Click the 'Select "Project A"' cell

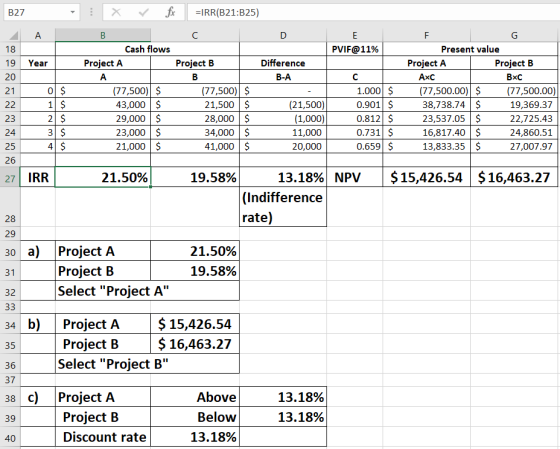point(147,291)
